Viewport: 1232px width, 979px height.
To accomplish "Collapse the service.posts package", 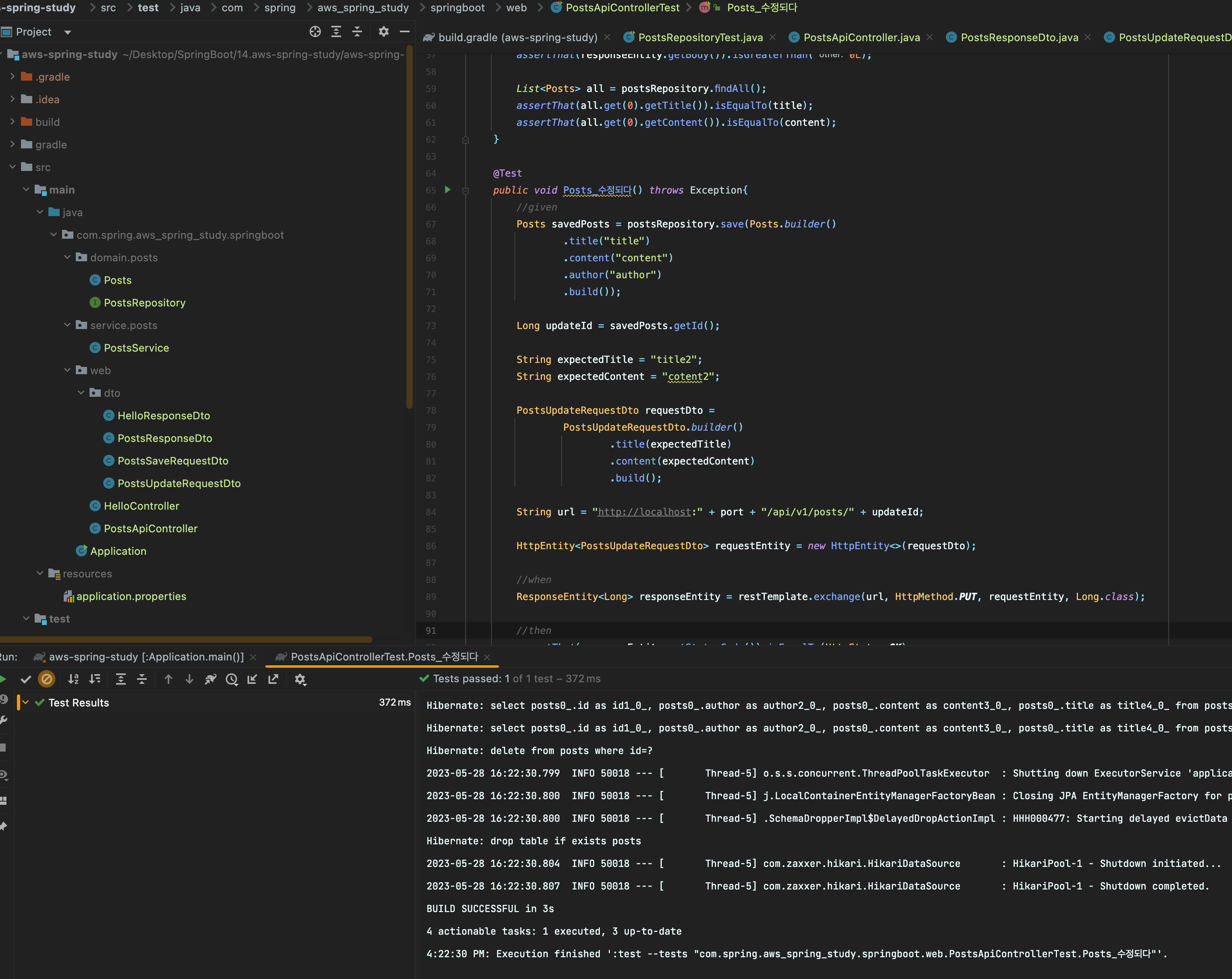I will coord(67,325).
